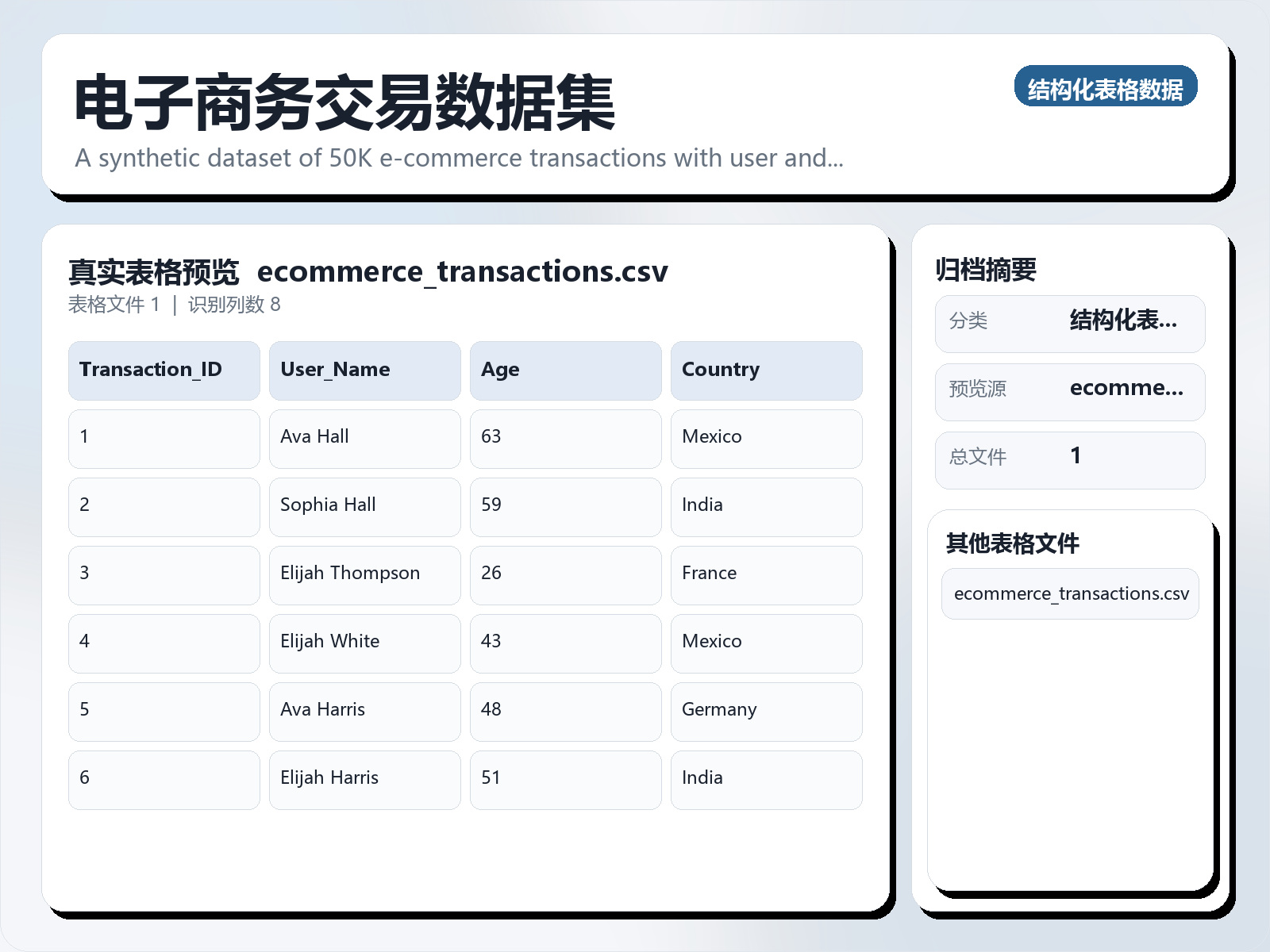The width and height of the screenshot is (1270, 952).
Task: Select the Elijah Thompson cell
Action: point(364,574)
